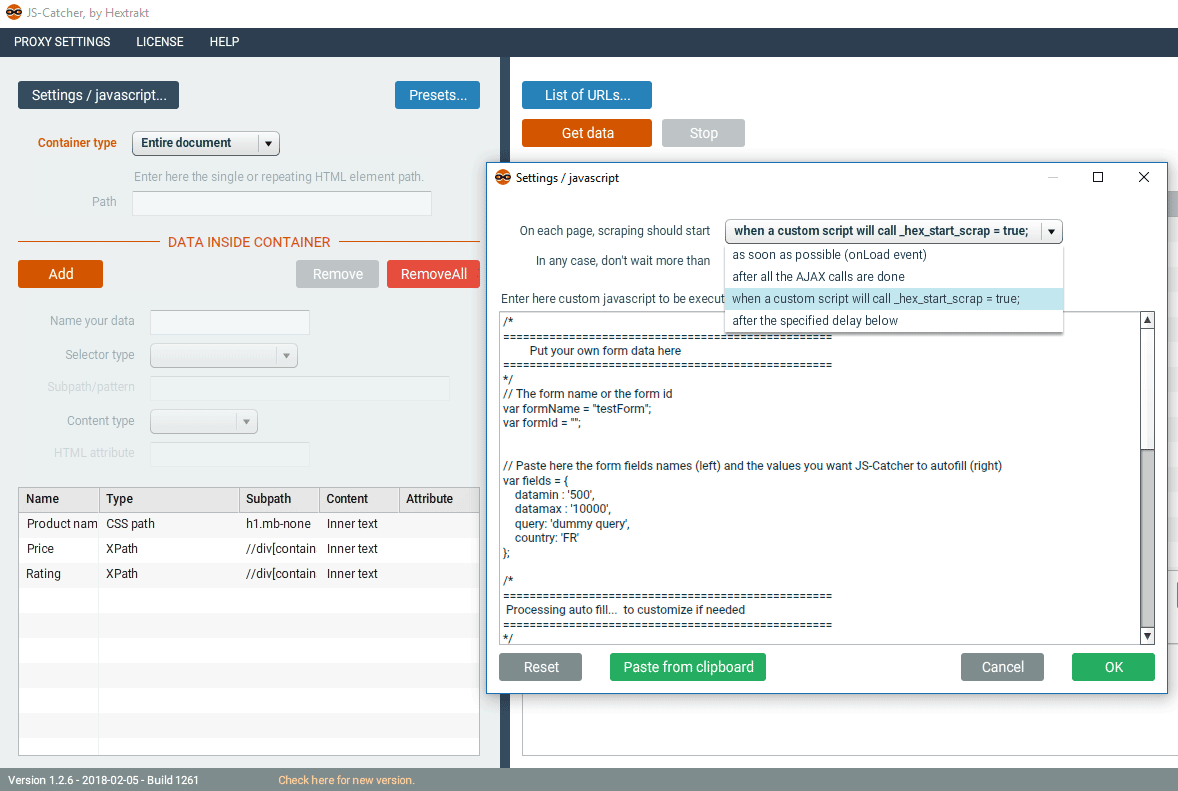Click the "datamin : '500'," script line

coord(554,495)
